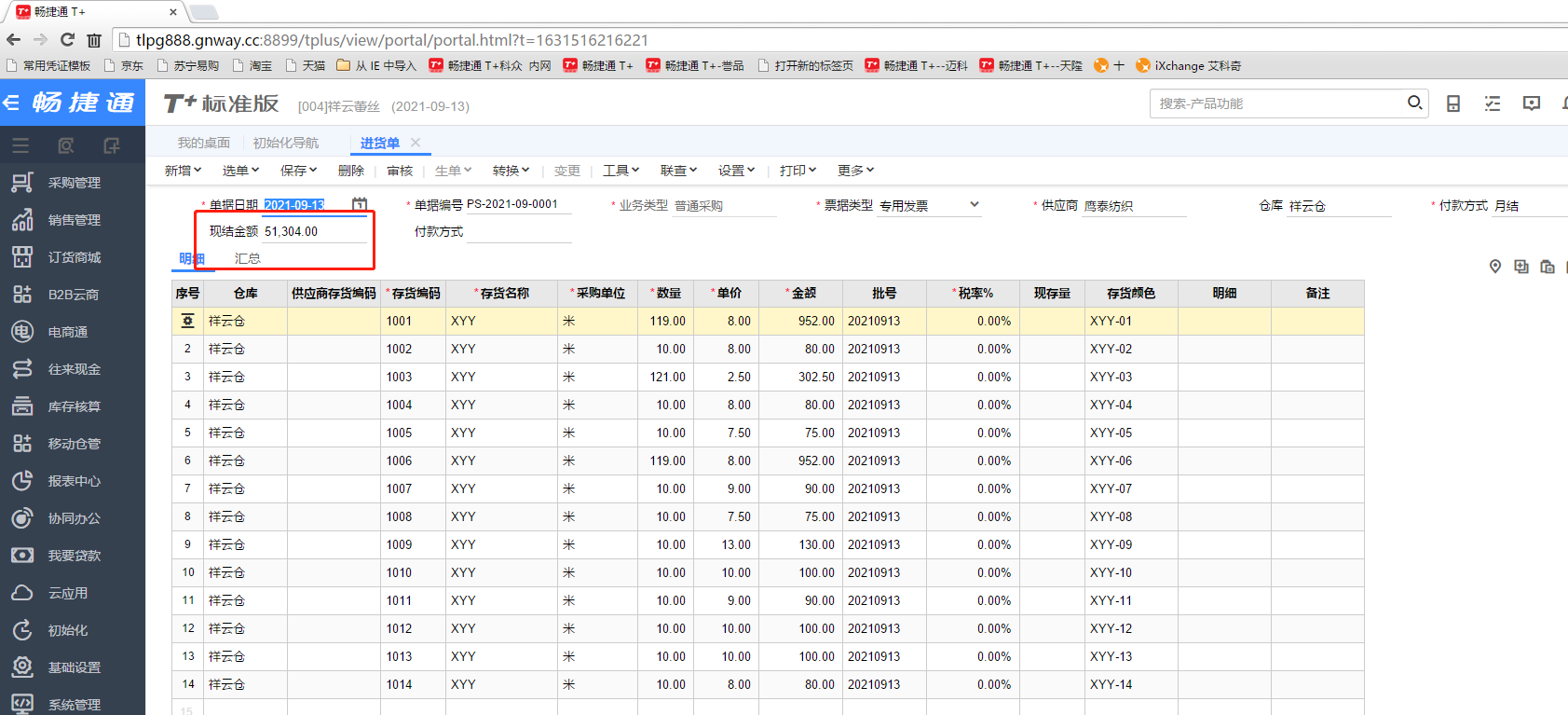Screen dimensions: 1568x715
Task: Click the browser address bar
Action: coord(839,39)
